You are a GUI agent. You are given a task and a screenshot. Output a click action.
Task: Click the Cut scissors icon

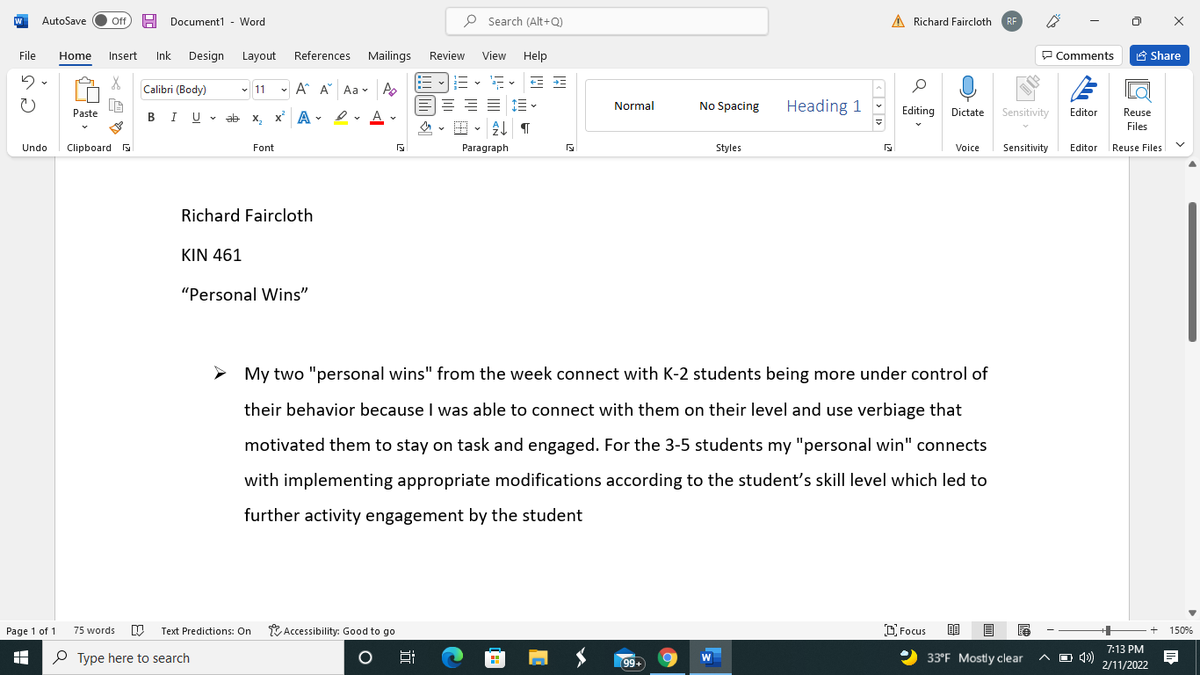click(x=116, y=84)
